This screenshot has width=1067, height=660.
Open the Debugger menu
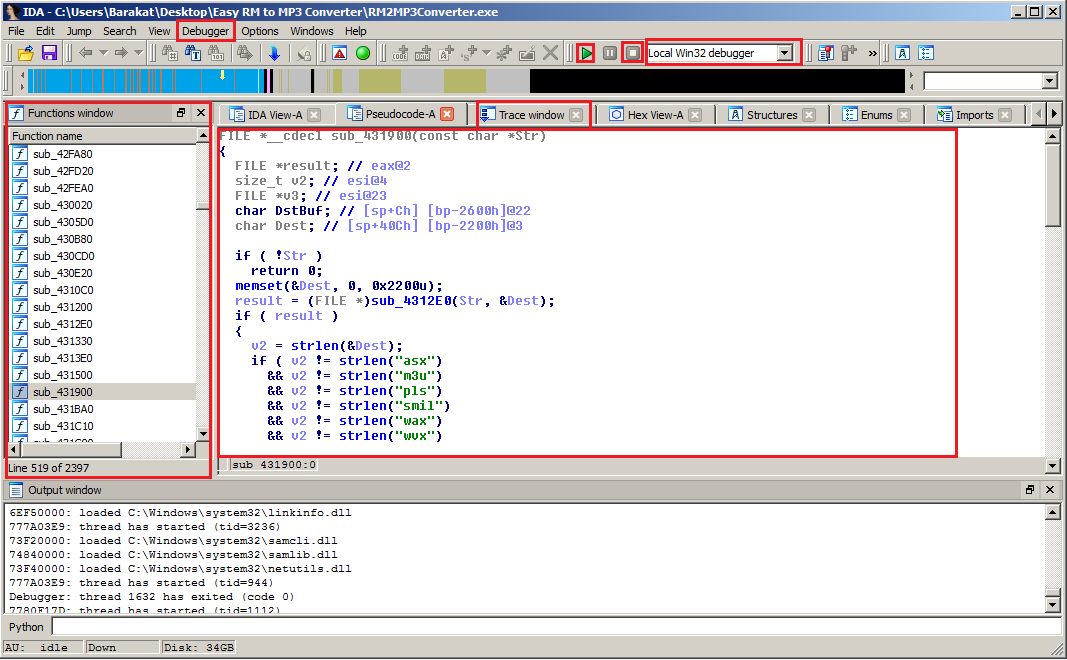206,31
